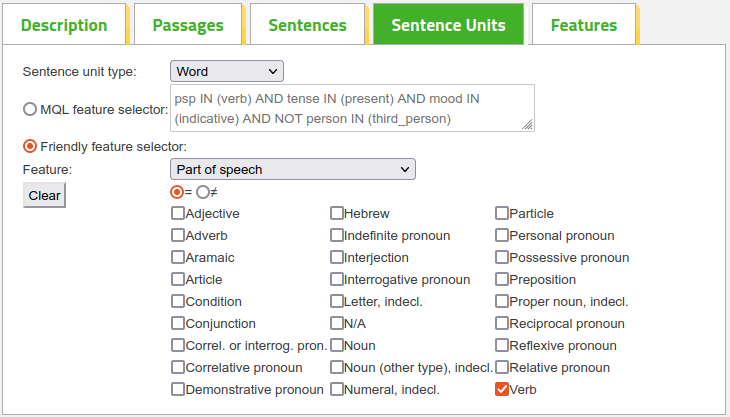Check the Conjunction checkbox
730x417 pixels.
pos(177,323)
